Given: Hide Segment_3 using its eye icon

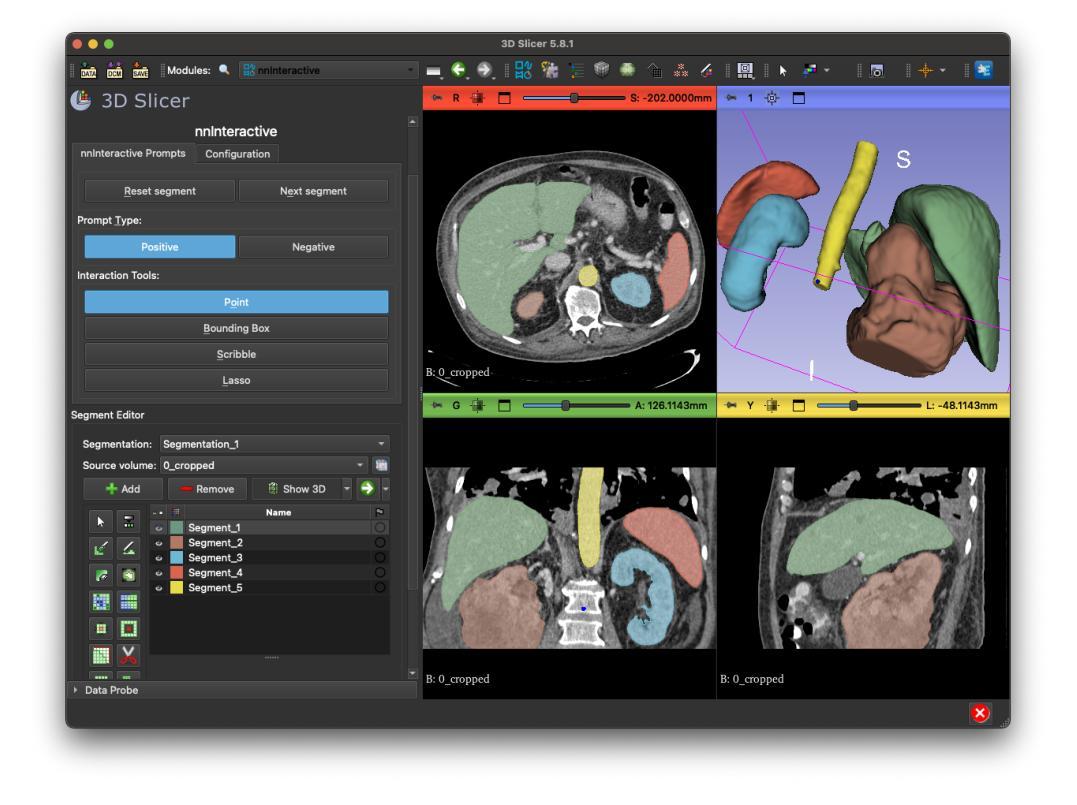Looking at the screenshot, I should click(159, 558).
